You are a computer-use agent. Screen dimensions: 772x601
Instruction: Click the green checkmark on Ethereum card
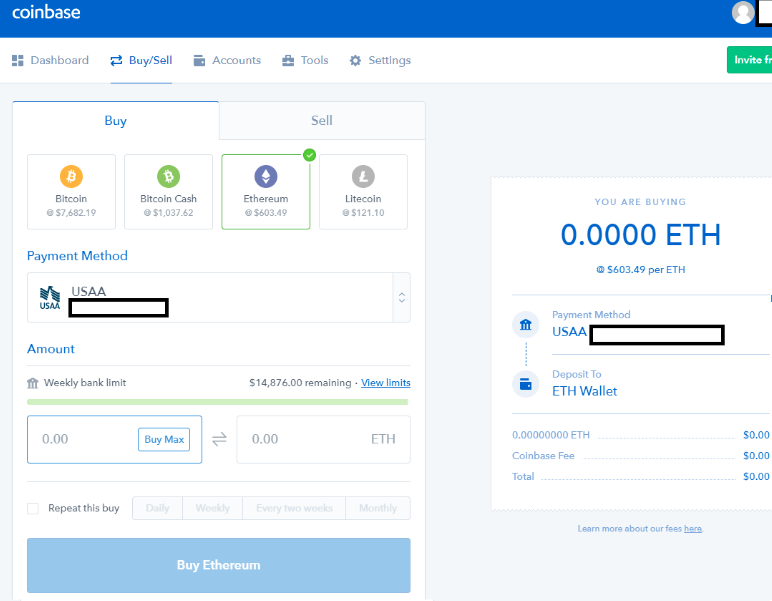point(309,155)
